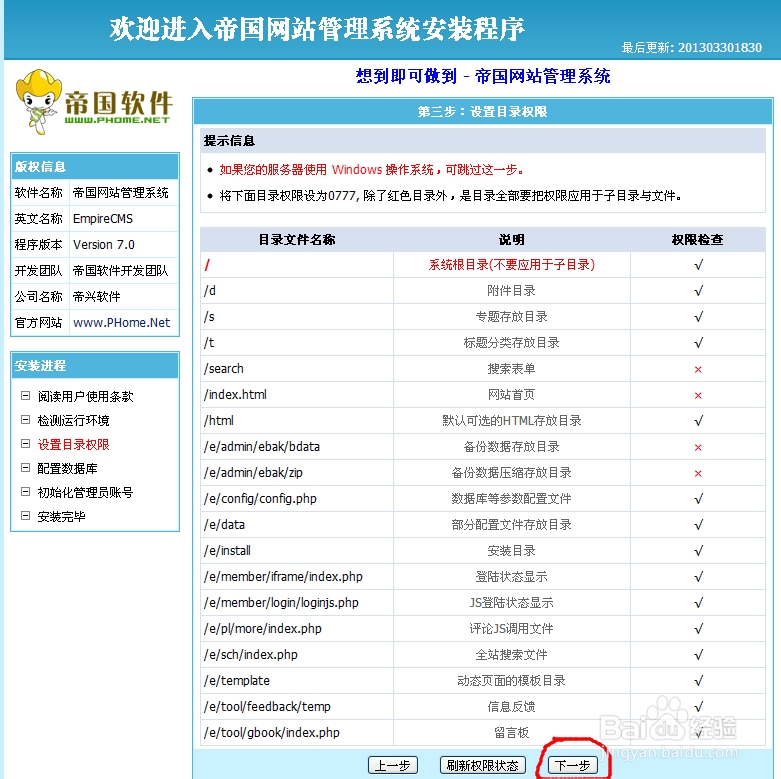Screen dimensions: 781x779
Task: Click the 说明 column header
Action: (x=512, y=240)
